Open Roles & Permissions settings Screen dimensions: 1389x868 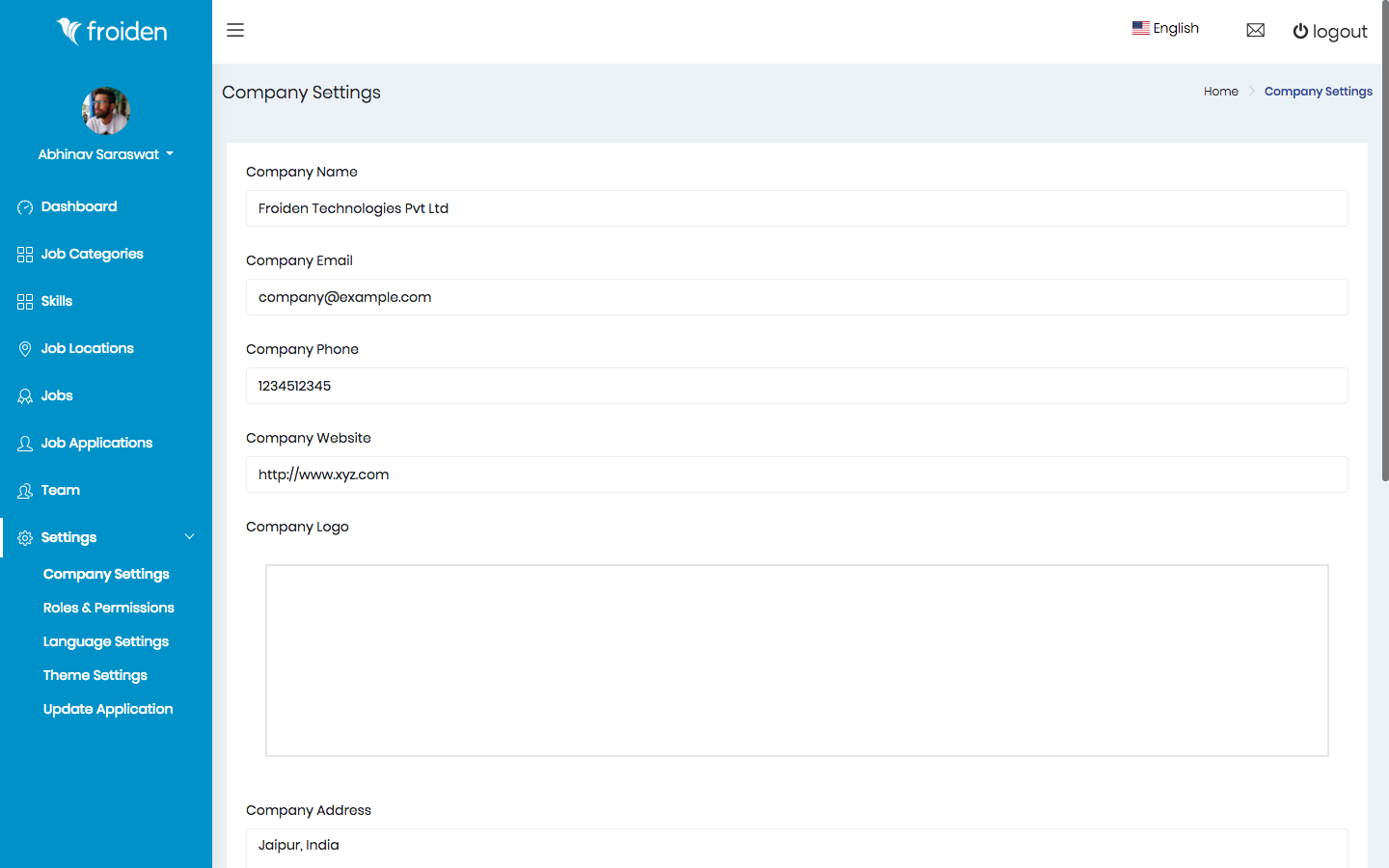coord(109,608)
